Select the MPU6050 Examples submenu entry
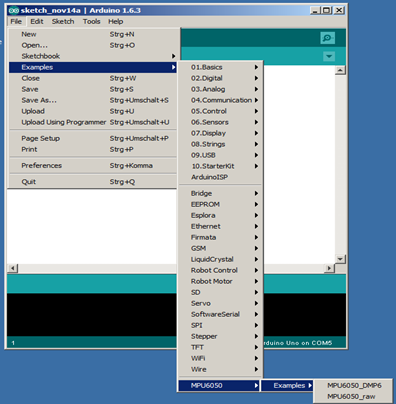396x404 pixels. coord(287,386)
